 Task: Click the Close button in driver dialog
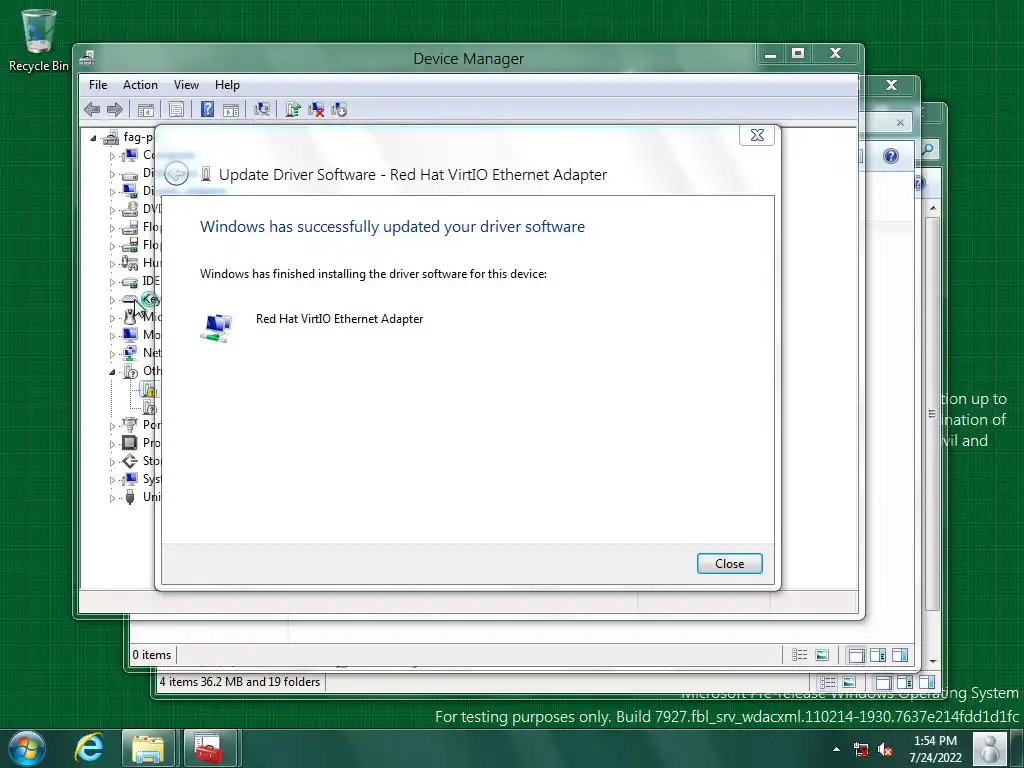point(729,564)
